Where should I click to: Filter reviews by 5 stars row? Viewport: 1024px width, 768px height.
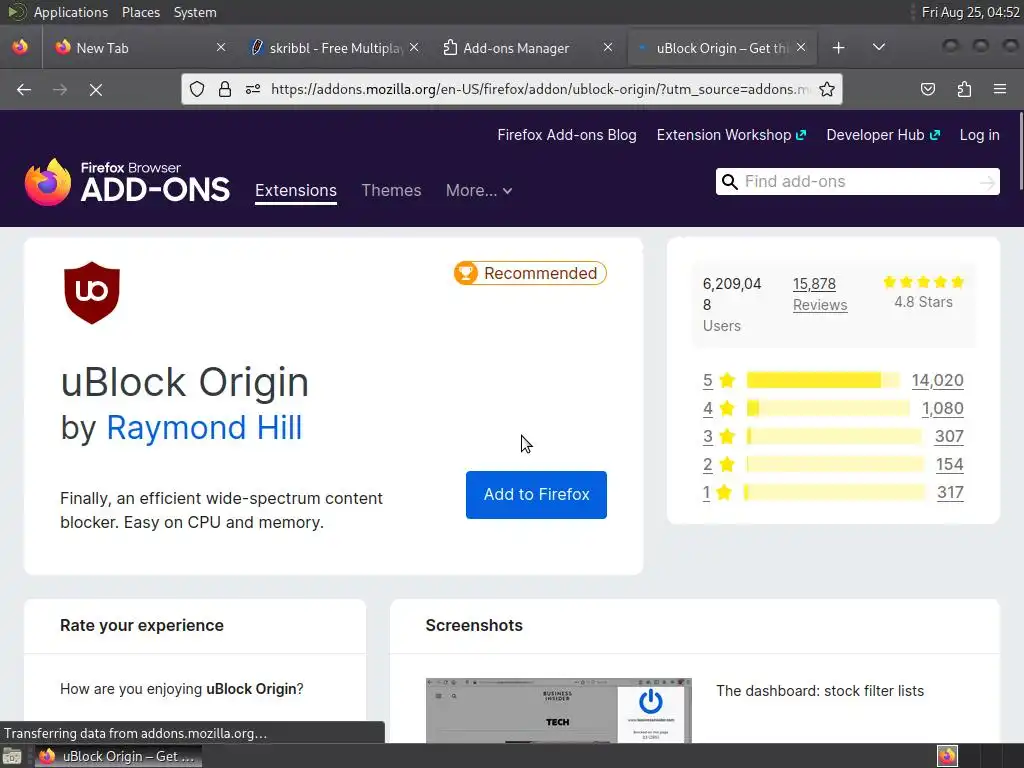833,380
